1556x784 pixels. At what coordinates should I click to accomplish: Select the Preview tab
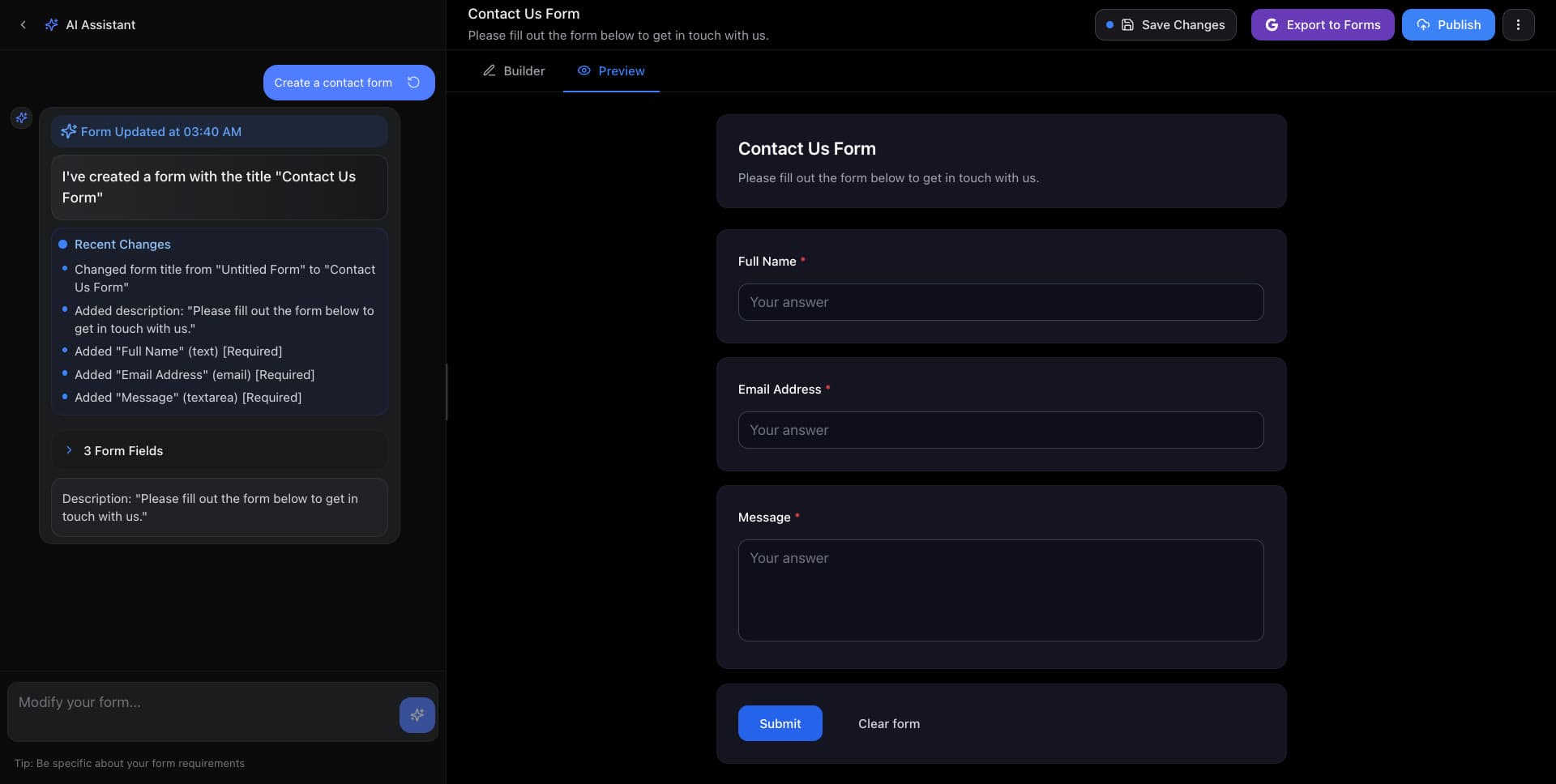(611, 71)
